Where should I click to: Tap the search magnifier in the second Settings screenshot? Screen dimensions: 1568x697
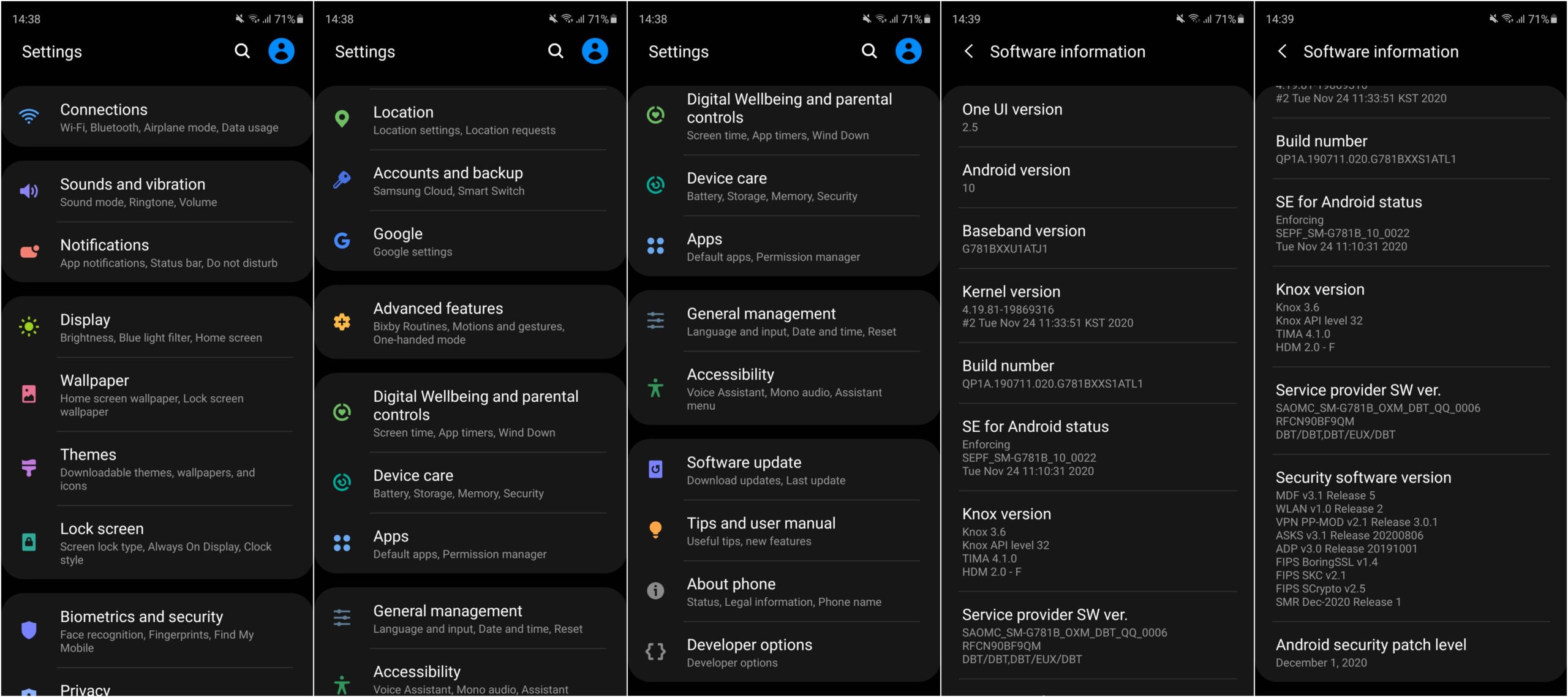(556, 51)
